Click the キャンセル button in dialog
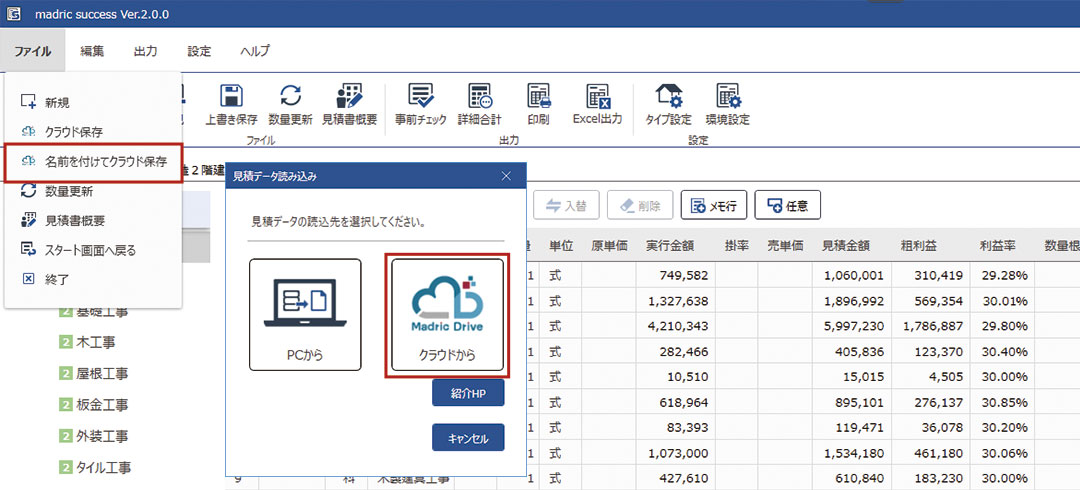The width and height of the screenshot is (1080, 490). (468, 437)
